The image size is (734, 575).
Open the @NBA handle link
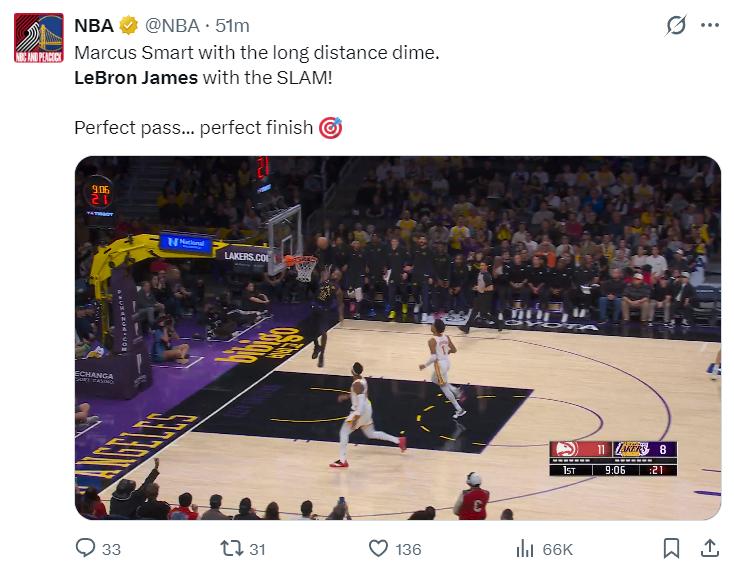pyautogui.click(x=174, y=26)
